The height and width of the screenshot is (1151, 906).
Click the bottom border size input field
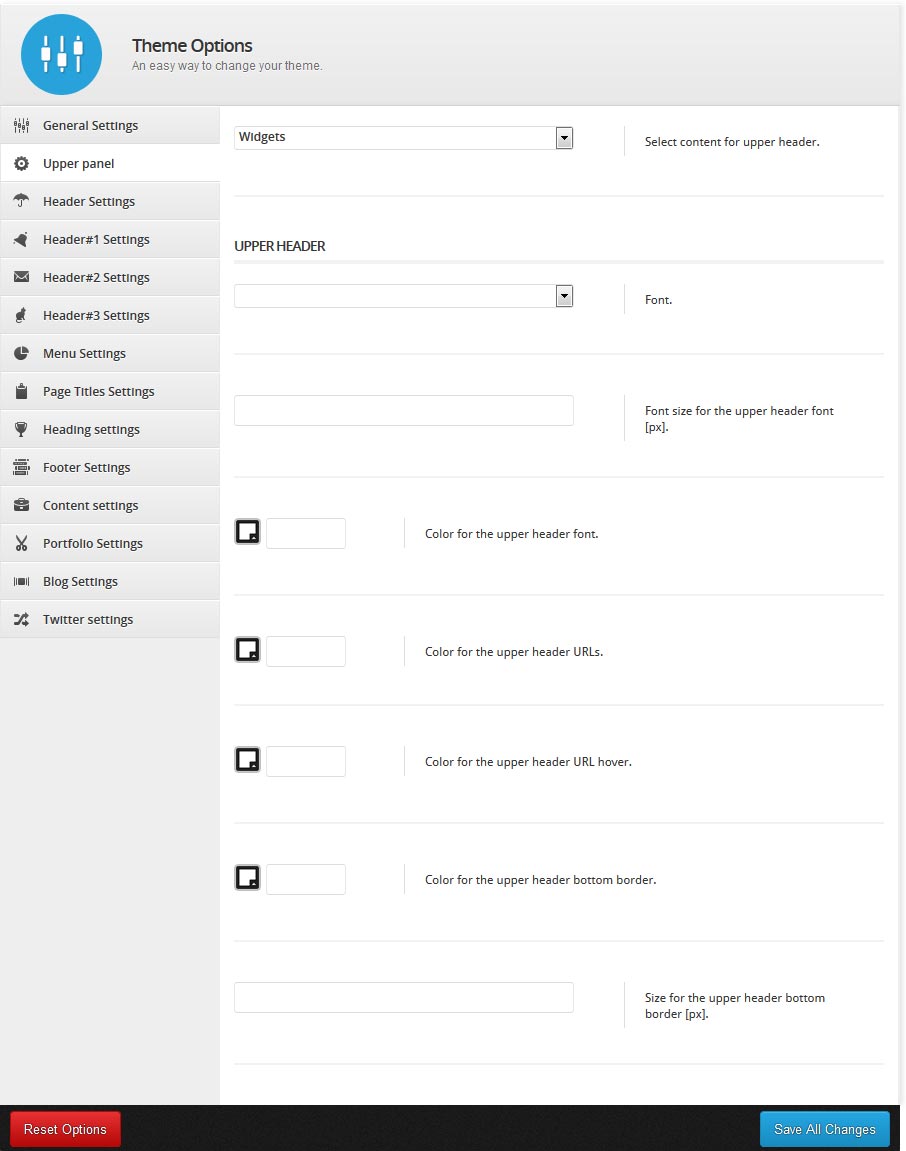pos(403,998)
